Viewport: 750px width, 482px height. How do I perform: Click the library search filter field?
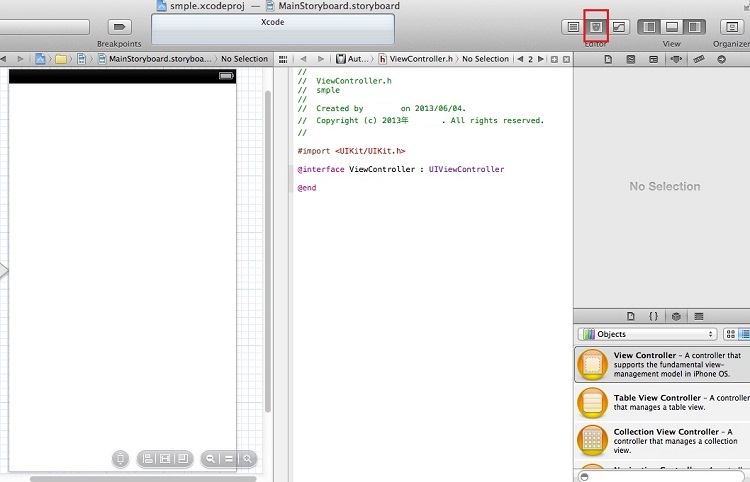[664, 477]
